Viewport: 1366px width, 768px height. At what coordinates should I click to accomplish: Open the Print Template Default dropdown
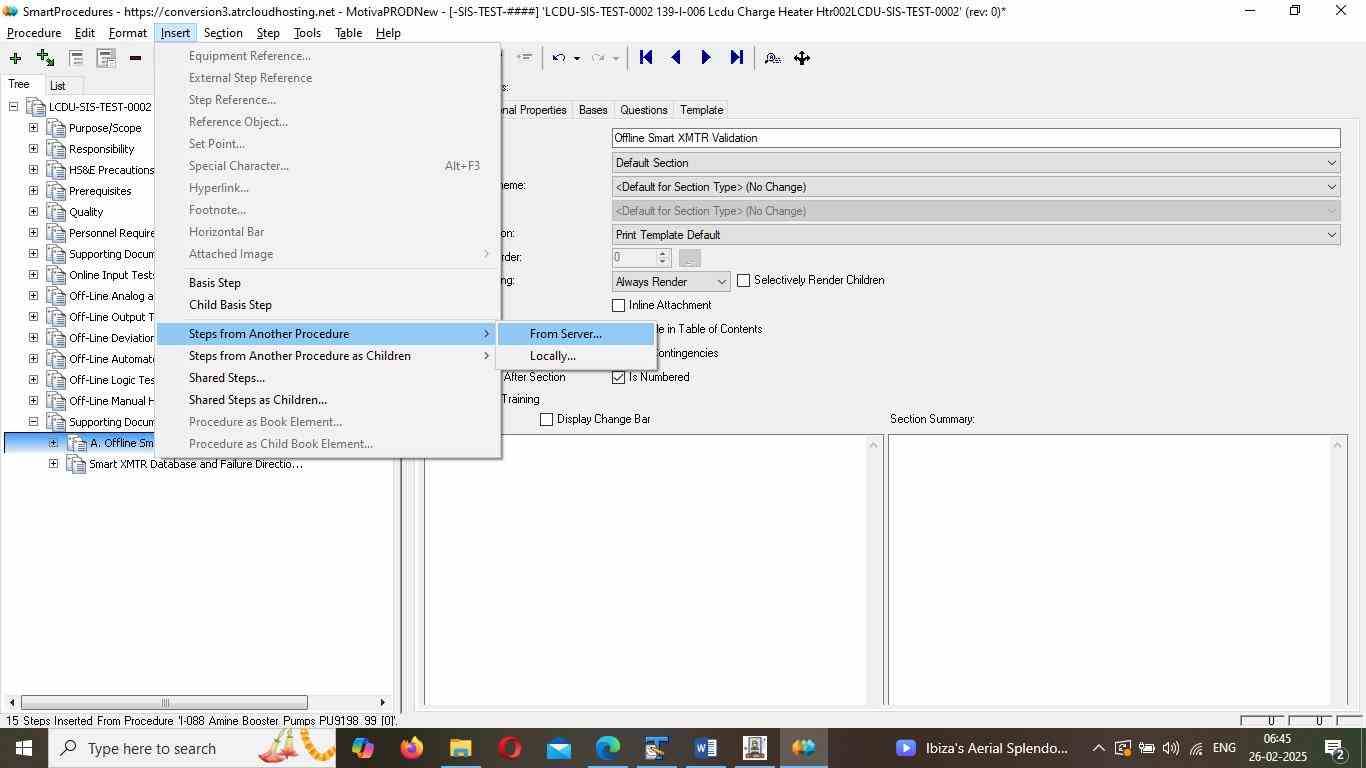point(976,235)
